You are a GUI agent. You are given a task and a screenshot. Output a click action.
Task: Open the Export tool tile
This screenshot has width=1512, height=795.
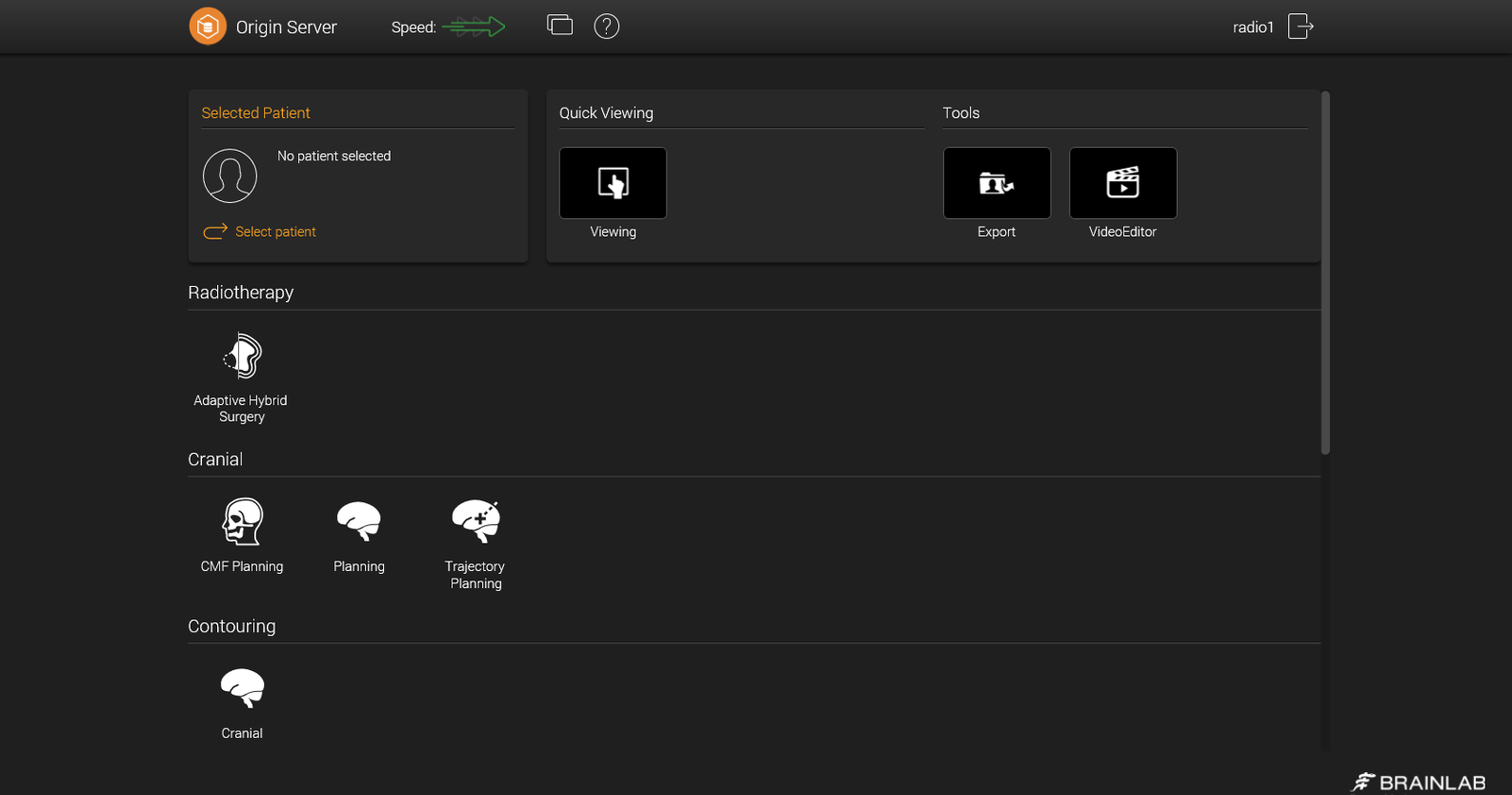point(997,183)
